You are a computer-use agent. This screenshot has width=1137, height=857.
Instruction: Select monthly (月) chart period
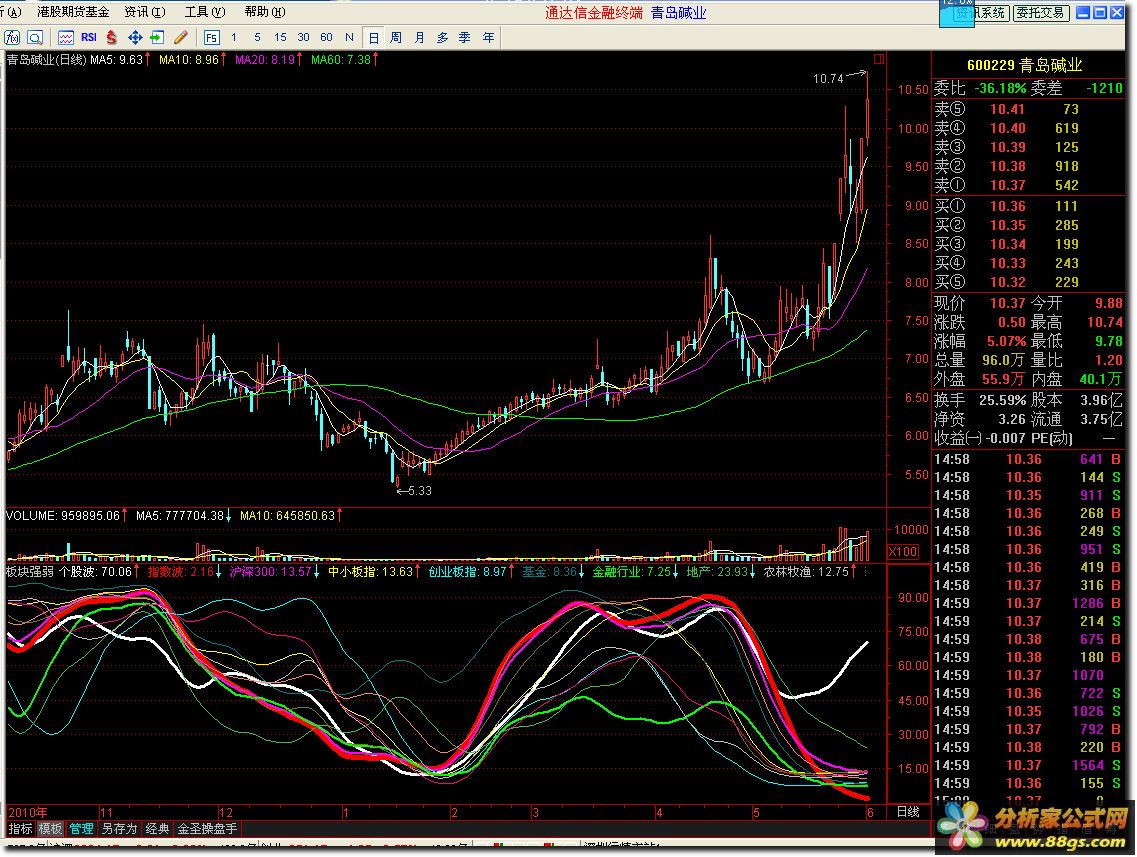coord(419,38)
